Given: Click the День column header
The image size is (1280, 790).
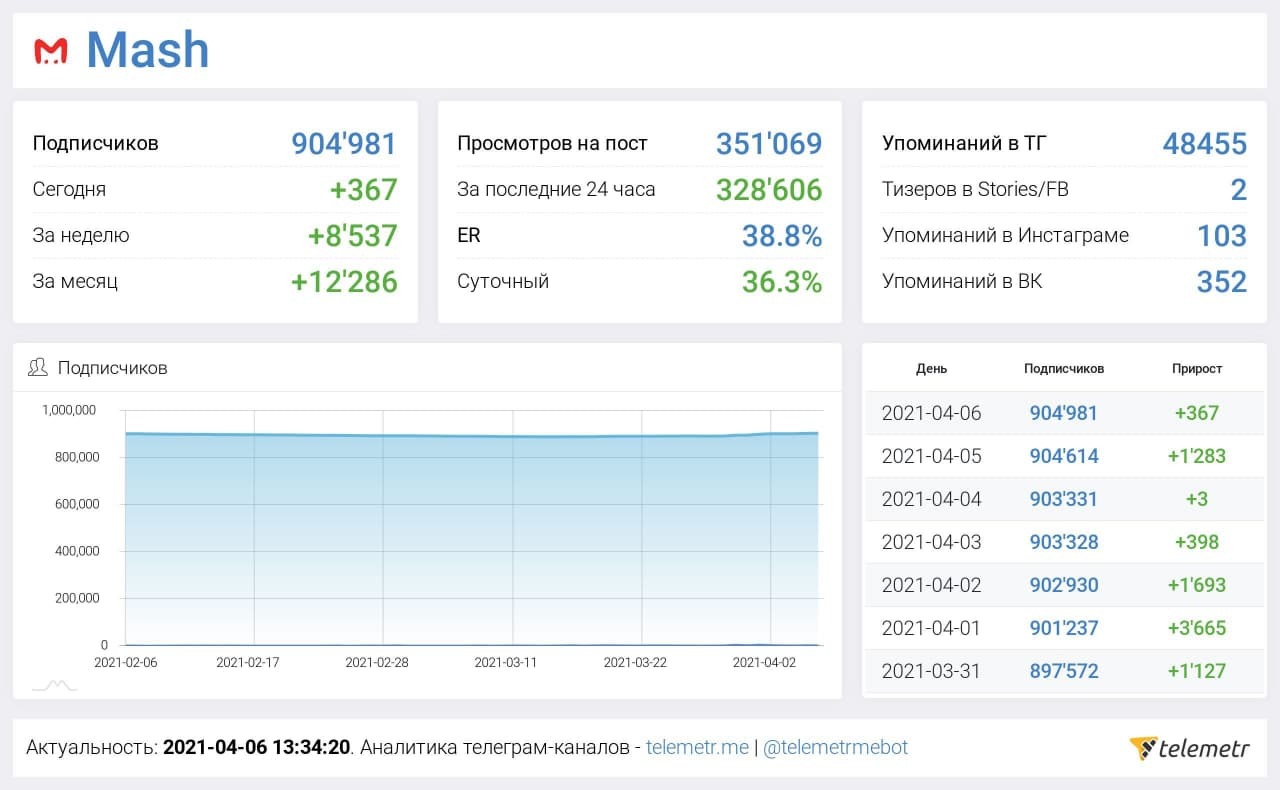Looking at the screenshot, I should pyautogui.click(x=931, y=369).
